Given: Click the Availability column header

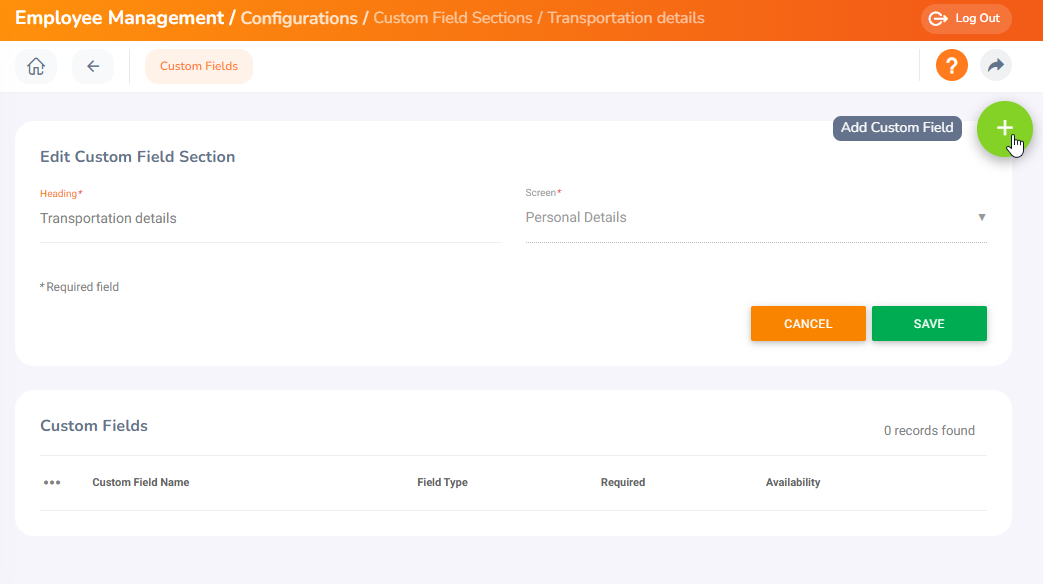Looking at the screenshot, I should tap(792, 483).
